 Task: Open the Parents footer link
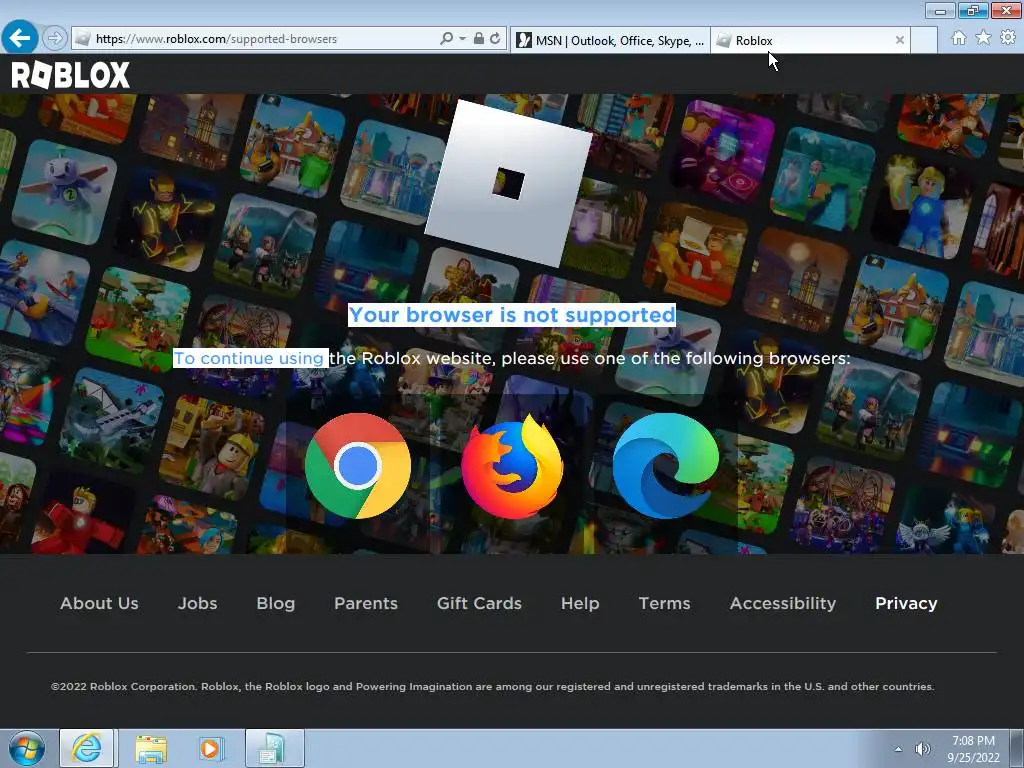point(366,603)
